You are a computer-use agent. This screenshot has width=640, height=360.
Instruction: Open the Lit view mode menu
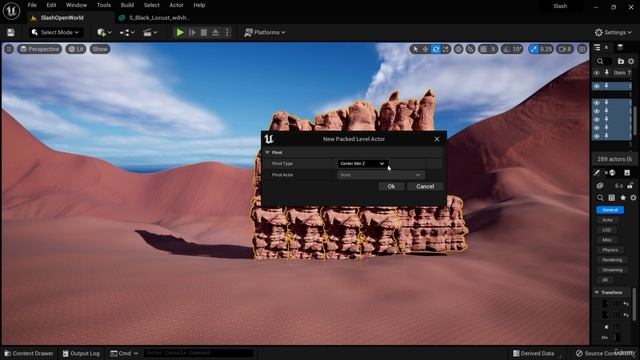click(76, 49)
